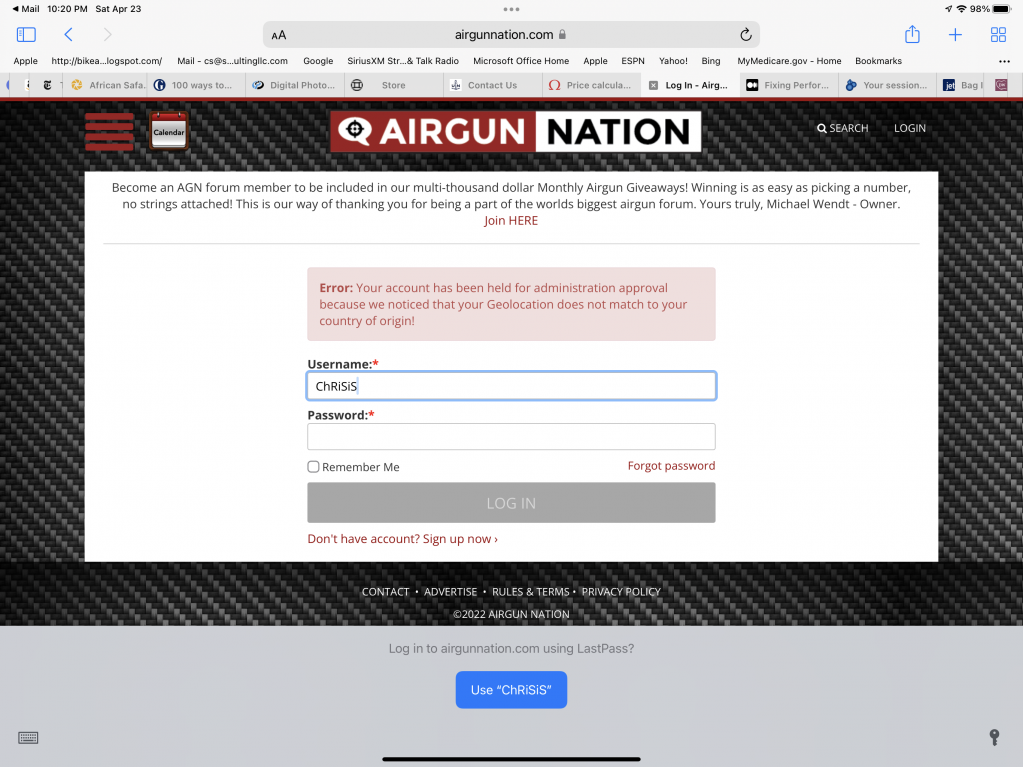Focus the Password input field
The height and width of the screenshot is (767, 1023).
pyautogui.click(x=512, y=436)
